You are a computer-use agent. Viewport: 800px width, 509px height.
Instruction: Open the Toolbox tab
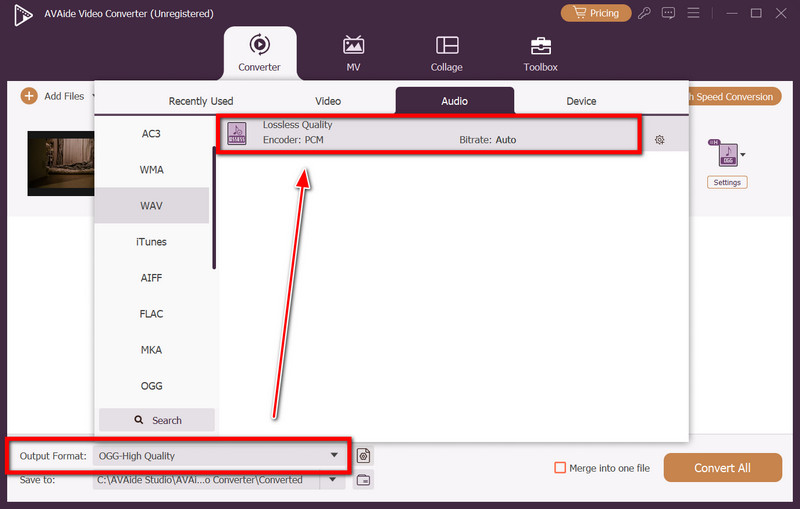(x=540, y=54)
